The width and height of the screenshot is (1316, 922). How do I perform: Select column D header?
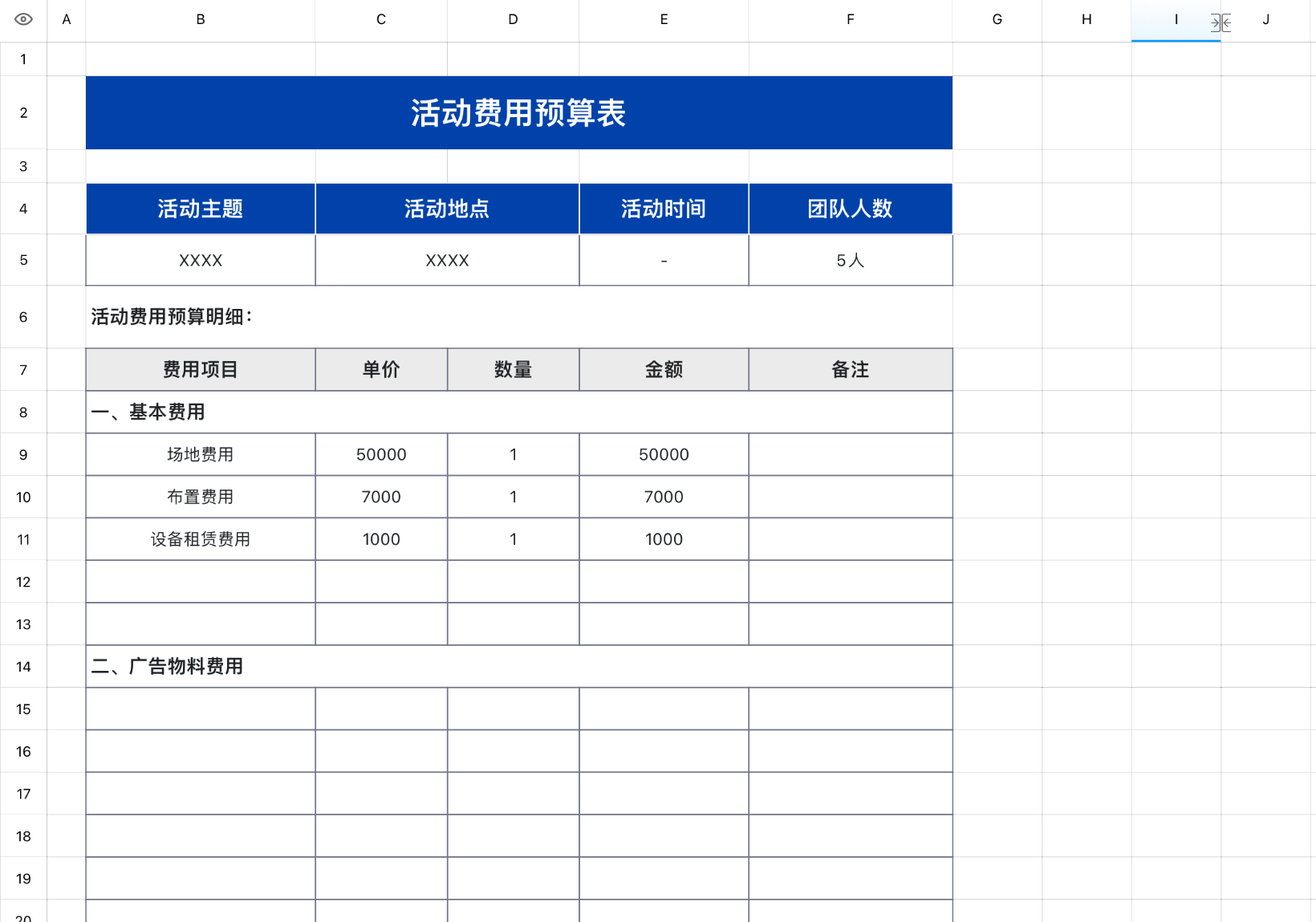point(514,19)
